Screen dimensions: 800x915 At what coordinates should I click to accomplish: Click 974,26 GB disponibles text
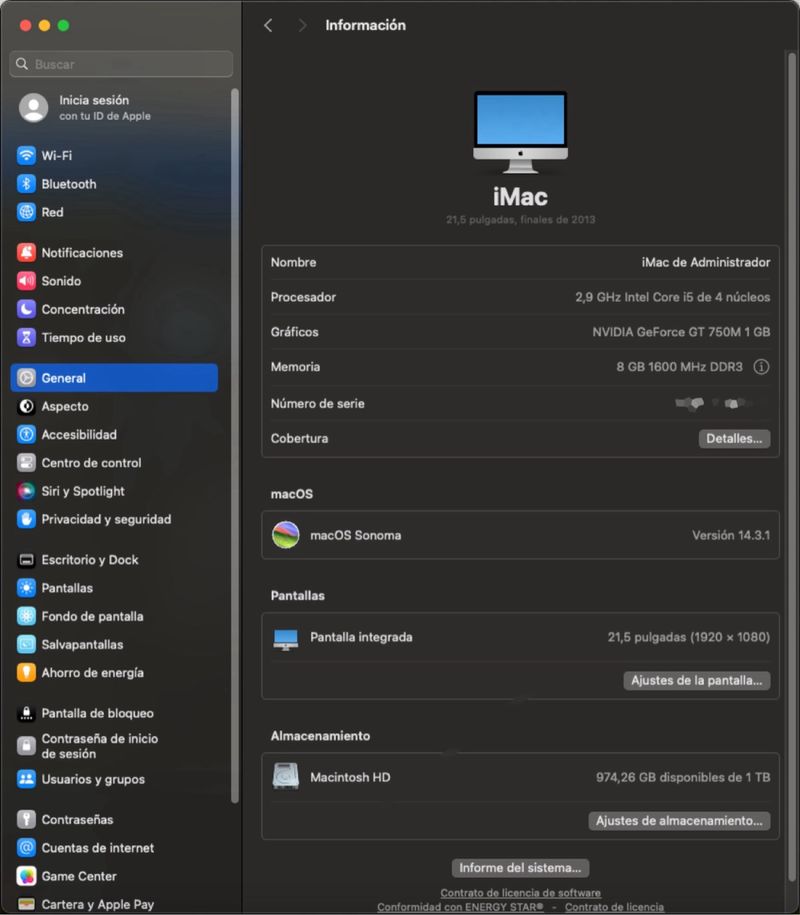(x=683, y=777)
